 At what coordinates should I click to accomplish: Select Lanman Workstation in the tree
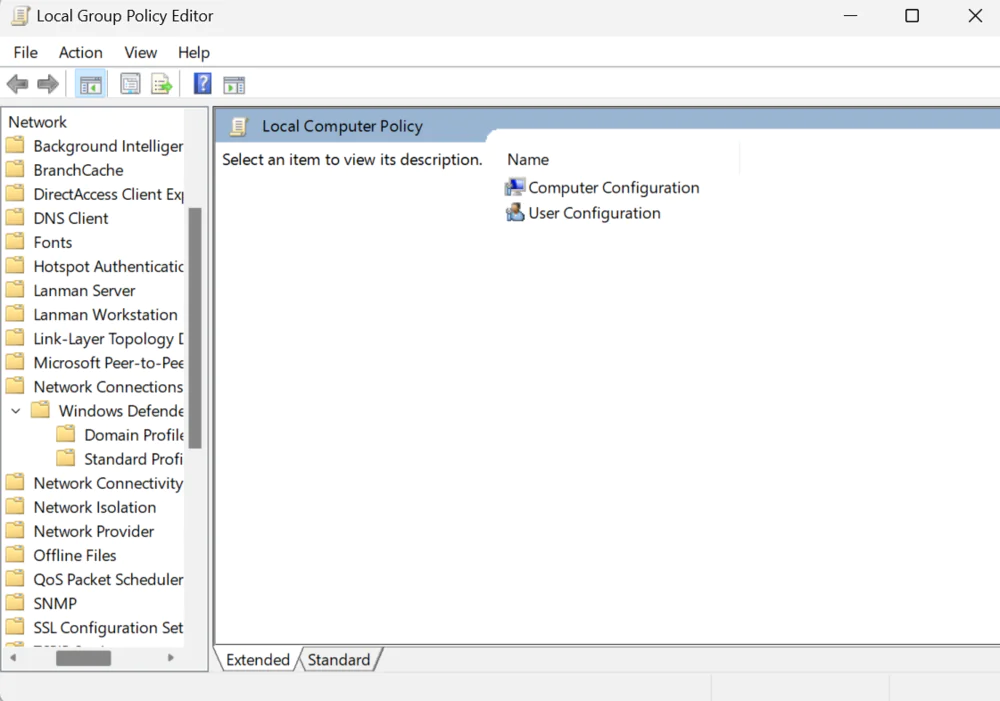[x=105, y=314]
